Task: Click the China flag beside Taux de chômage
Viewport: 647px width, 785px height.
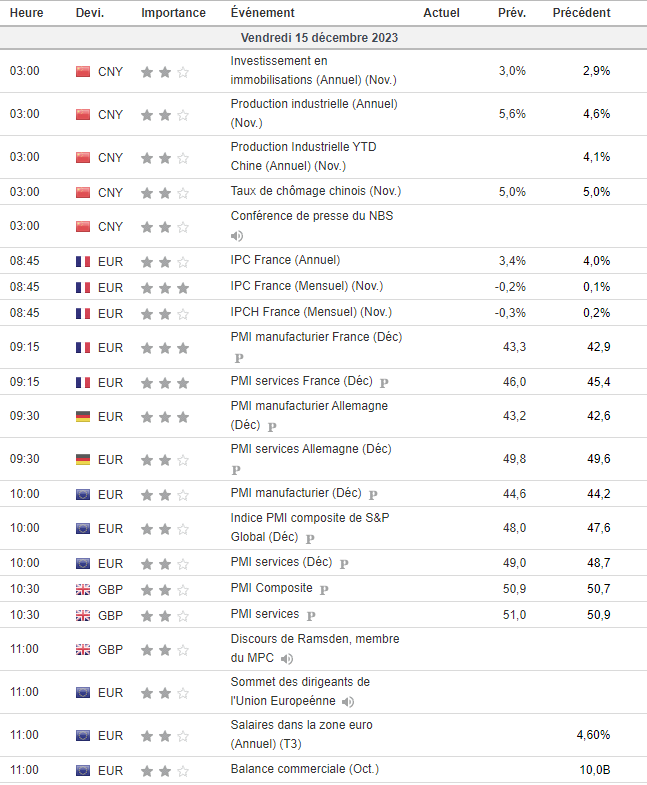Action: pos(83,192)
